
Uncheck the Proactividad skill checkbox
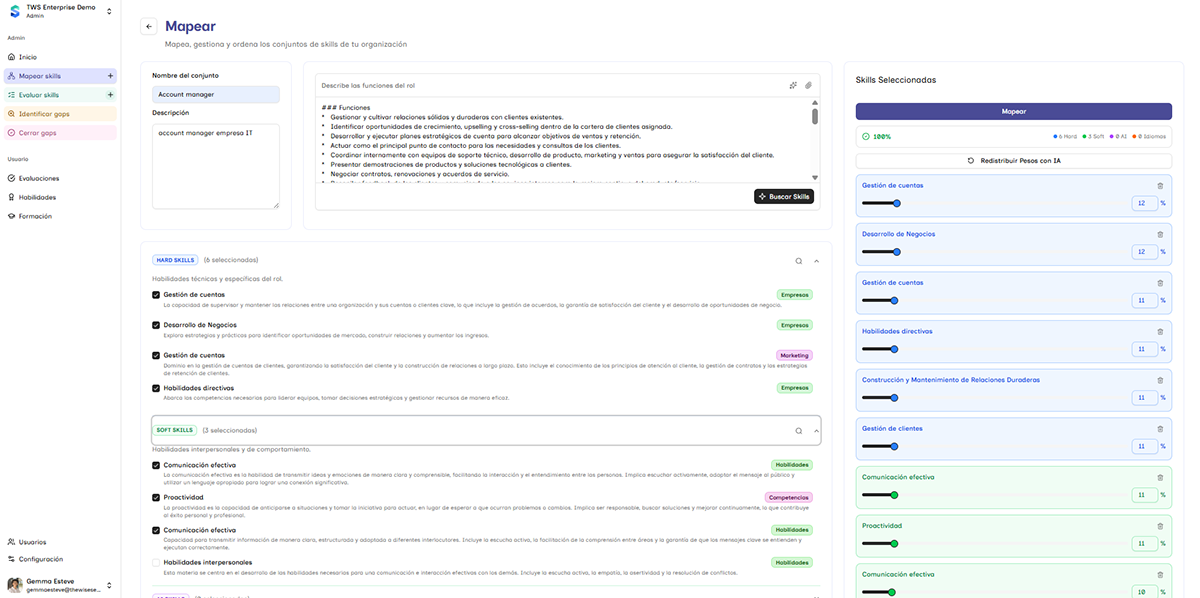(x=156, y=497)
